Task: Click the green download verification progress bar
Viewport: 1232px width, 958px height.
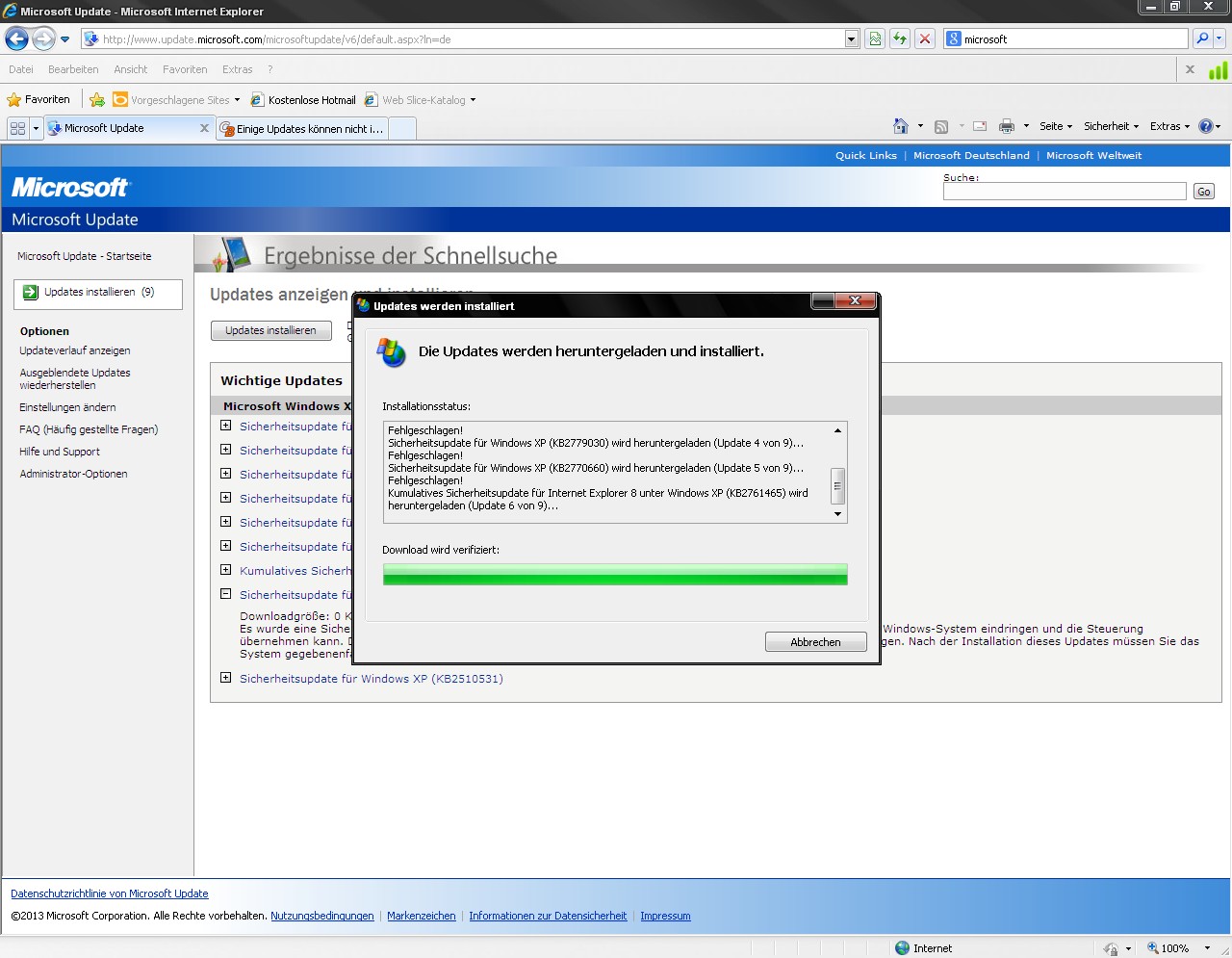Action: point(615,575)
